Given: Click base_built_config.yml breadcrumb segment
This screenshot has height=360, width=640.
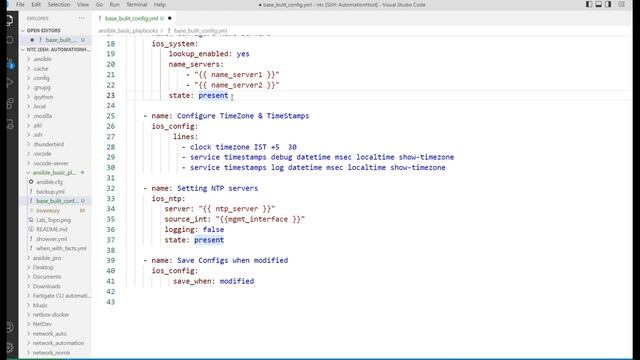Looking at the screenshot, I should (200, 31).
